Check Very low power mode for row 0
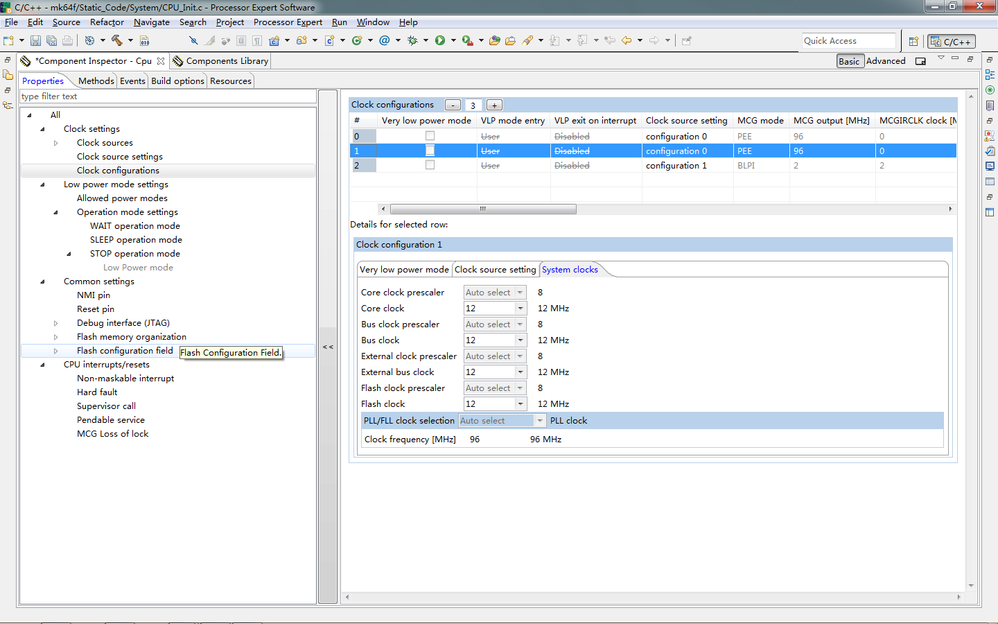Viewport: 998px width, 624px height. click(430, 136)
